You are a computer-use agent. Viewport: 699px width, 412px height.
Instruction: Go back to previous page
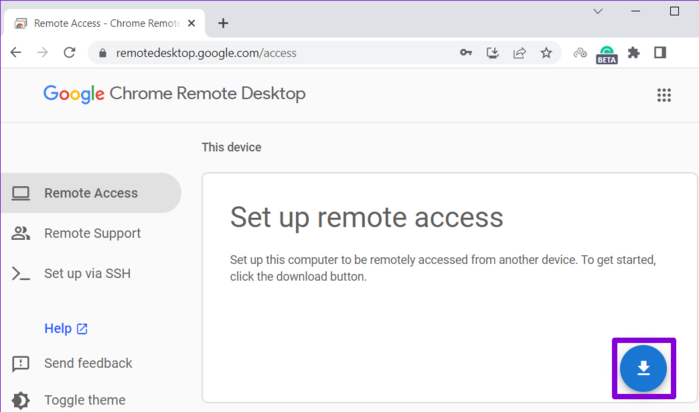pos(16,53)
